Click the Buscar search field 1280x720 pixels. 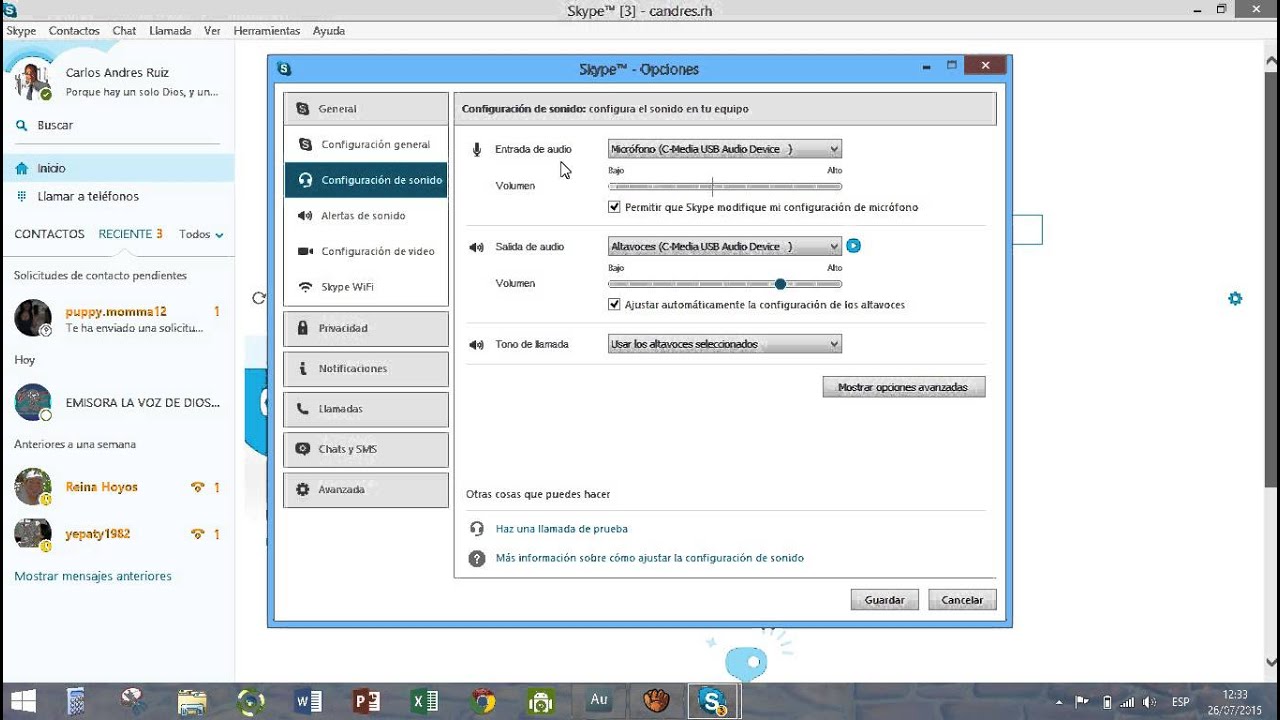(117, 125)
